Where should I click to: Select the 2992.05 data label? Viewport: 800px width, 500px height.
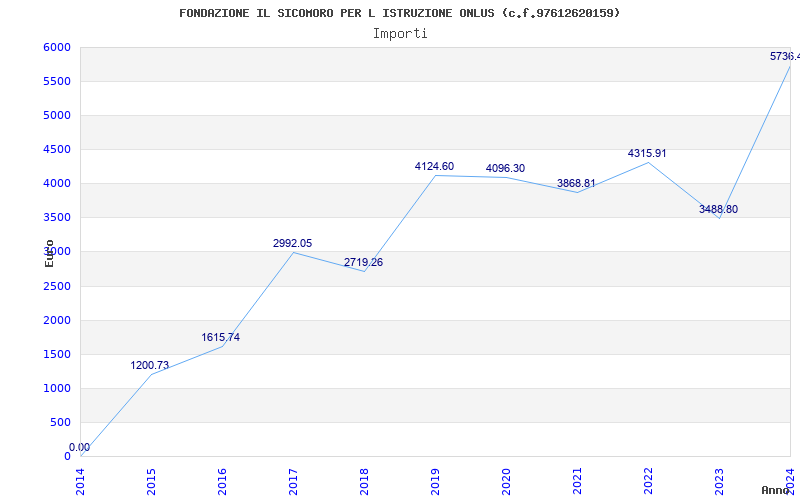coord(292,243)
